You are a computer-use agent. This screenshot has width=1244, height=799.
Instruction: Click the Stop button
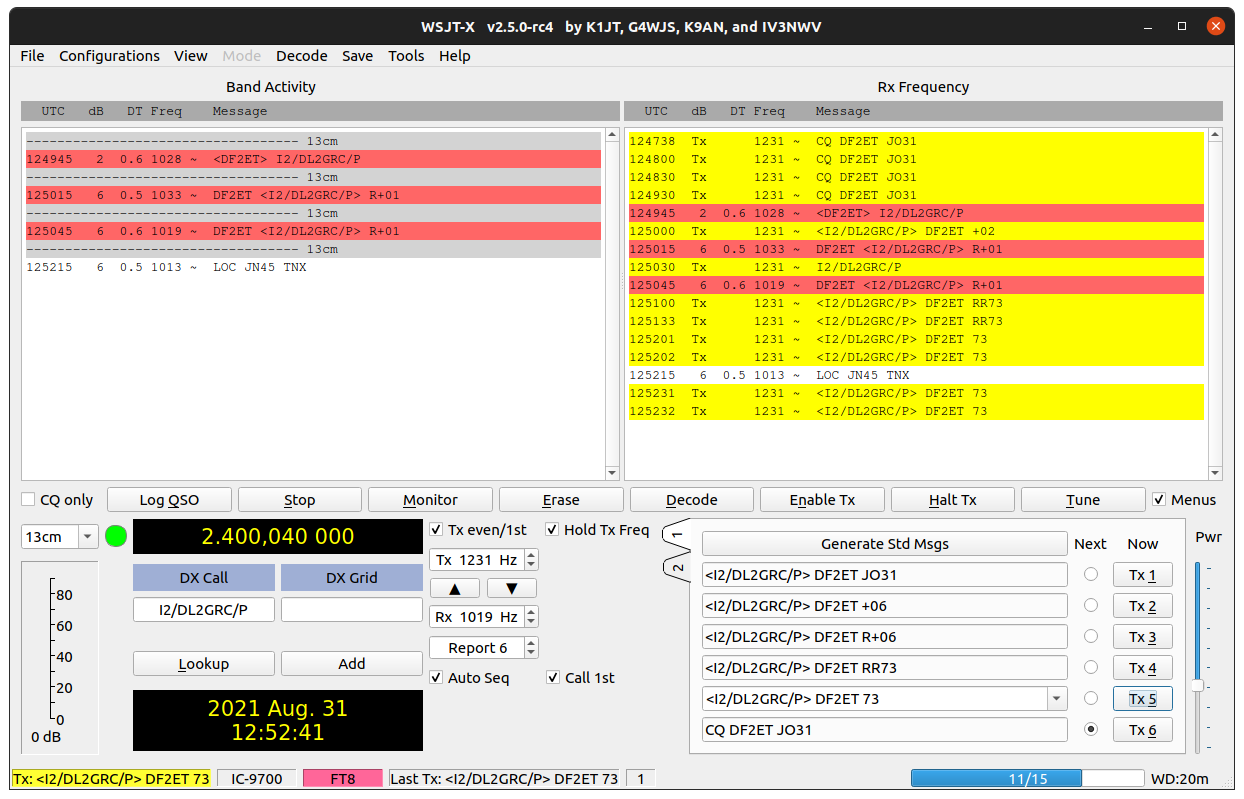pyautogui.click(x=300, y=500)
